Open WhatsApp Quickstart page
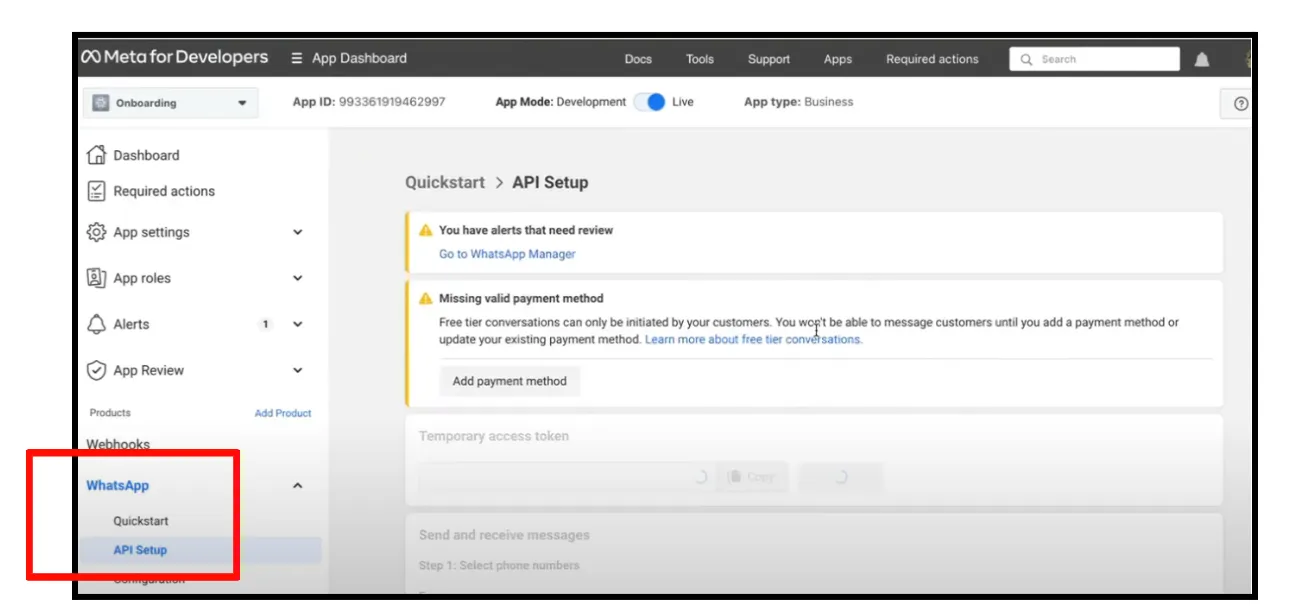 coord(141,521)
